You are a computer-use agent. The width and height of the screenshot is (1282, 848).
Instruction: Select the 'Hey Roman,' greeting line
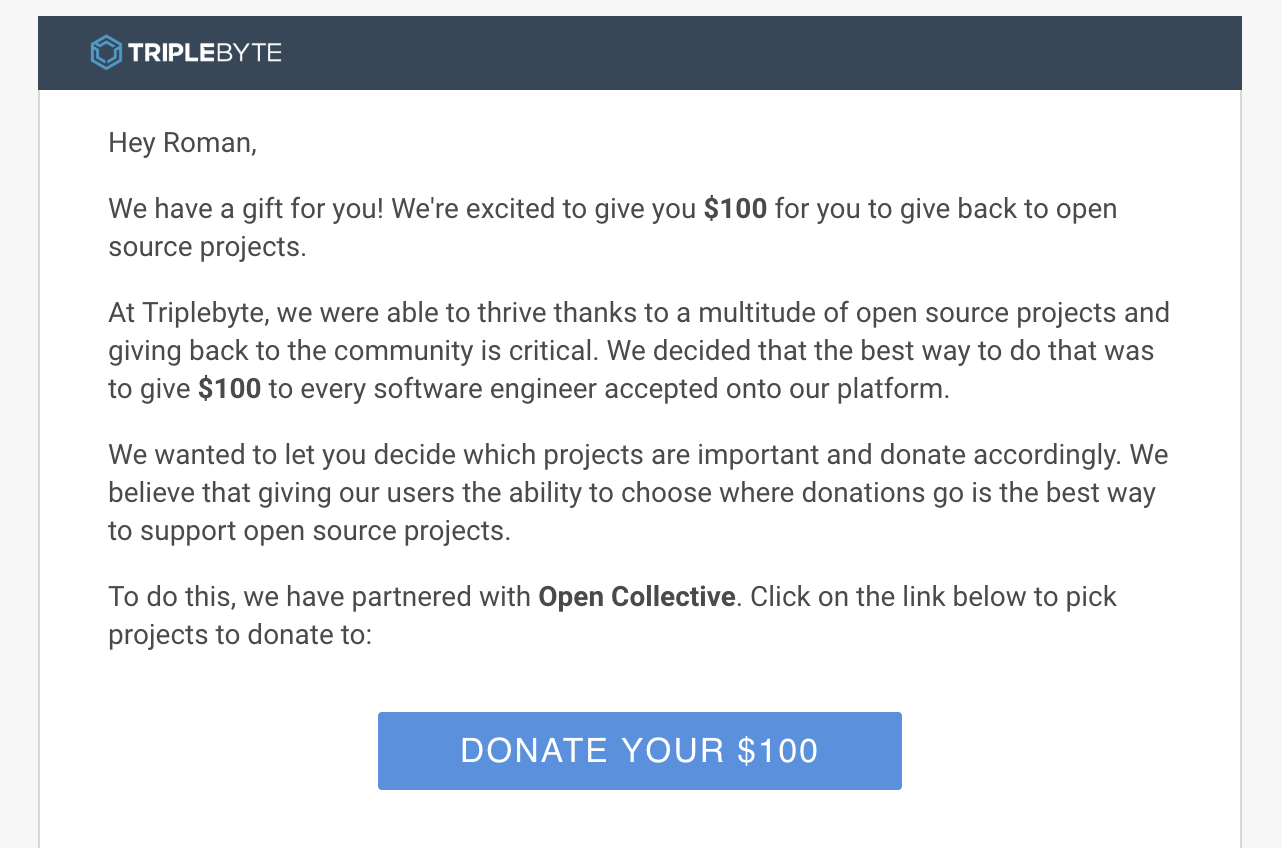pyautogui.click(x=183, y=144)
